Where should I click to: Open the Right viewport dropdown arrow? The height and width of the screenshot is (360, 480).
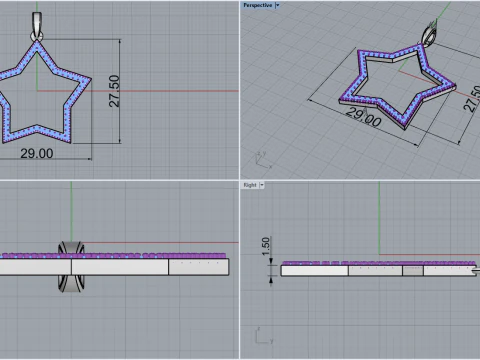[x=262, y=185]
